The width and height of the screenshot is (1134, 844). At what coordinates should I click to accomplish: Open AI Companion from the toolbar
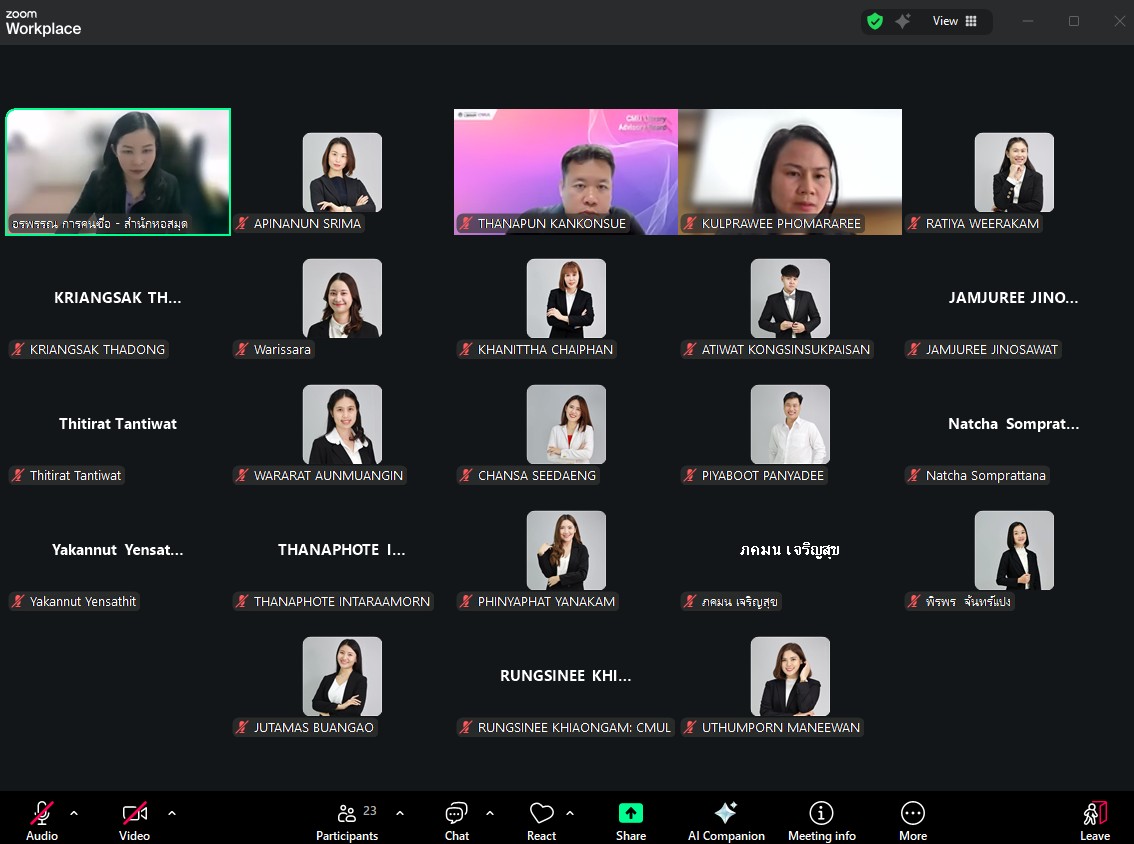[726, 820]
